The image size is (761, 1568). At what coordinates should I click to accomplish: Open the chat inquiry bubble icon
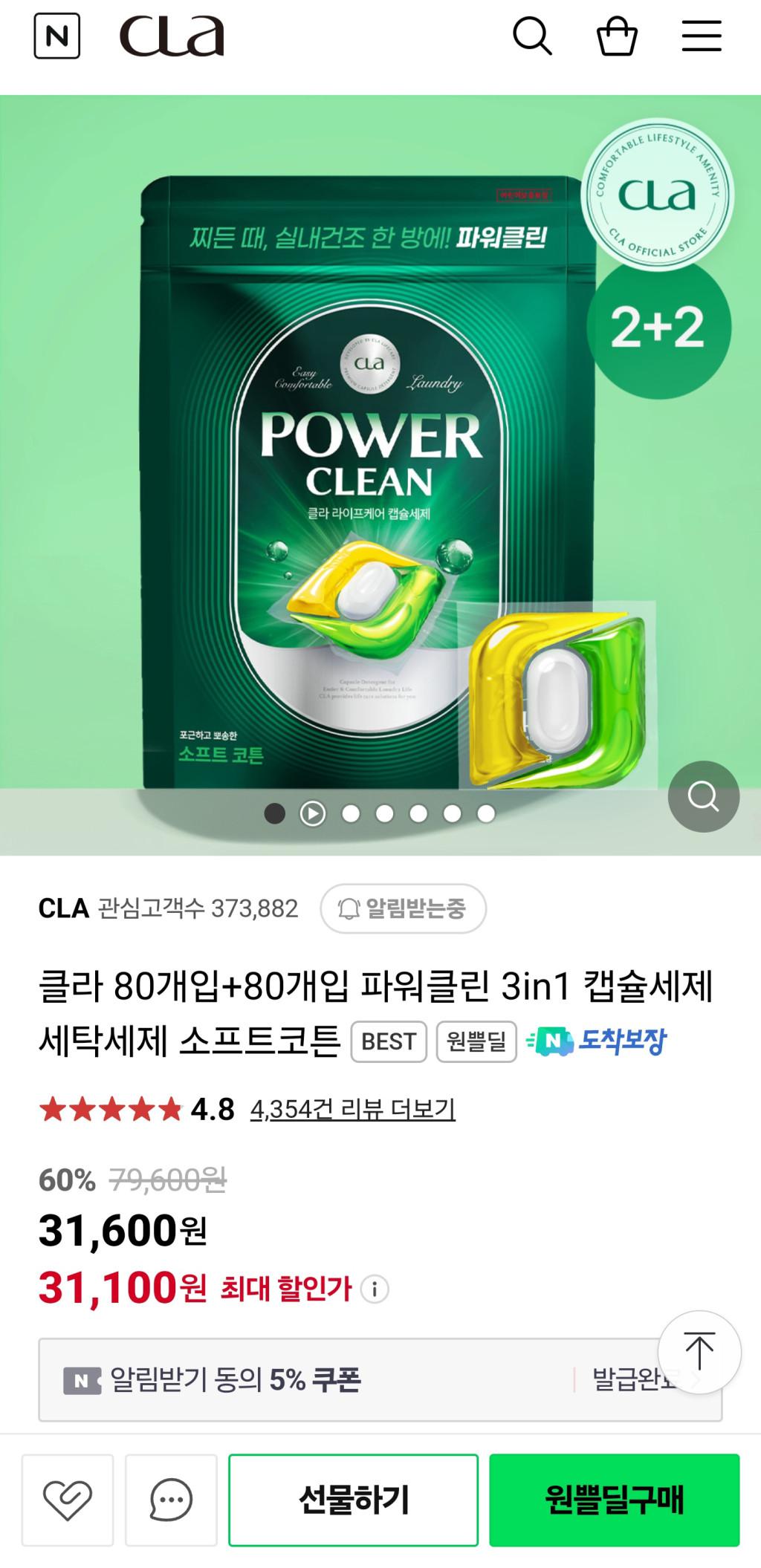coord(171,1500)
